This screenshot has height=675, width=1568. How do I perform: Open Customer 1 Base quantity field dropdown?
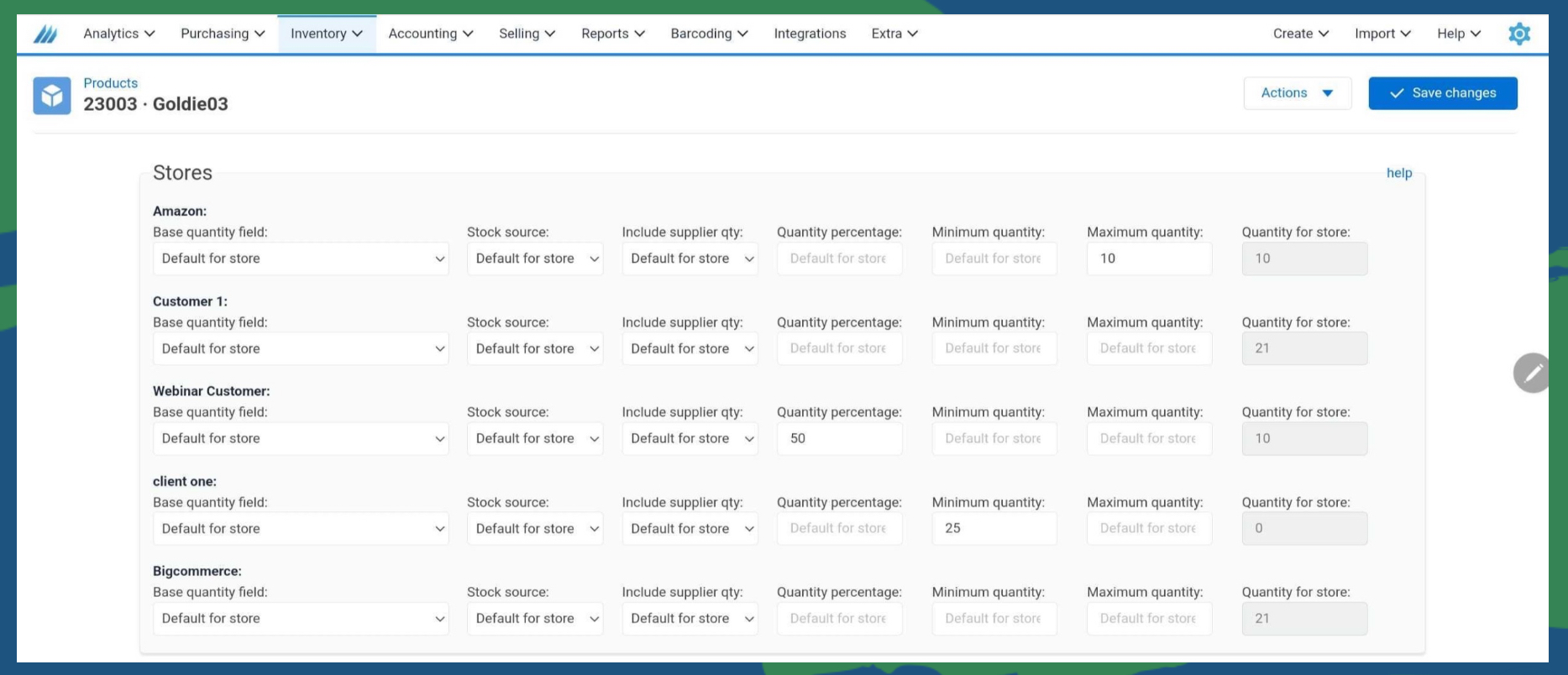tap(301, 348)
